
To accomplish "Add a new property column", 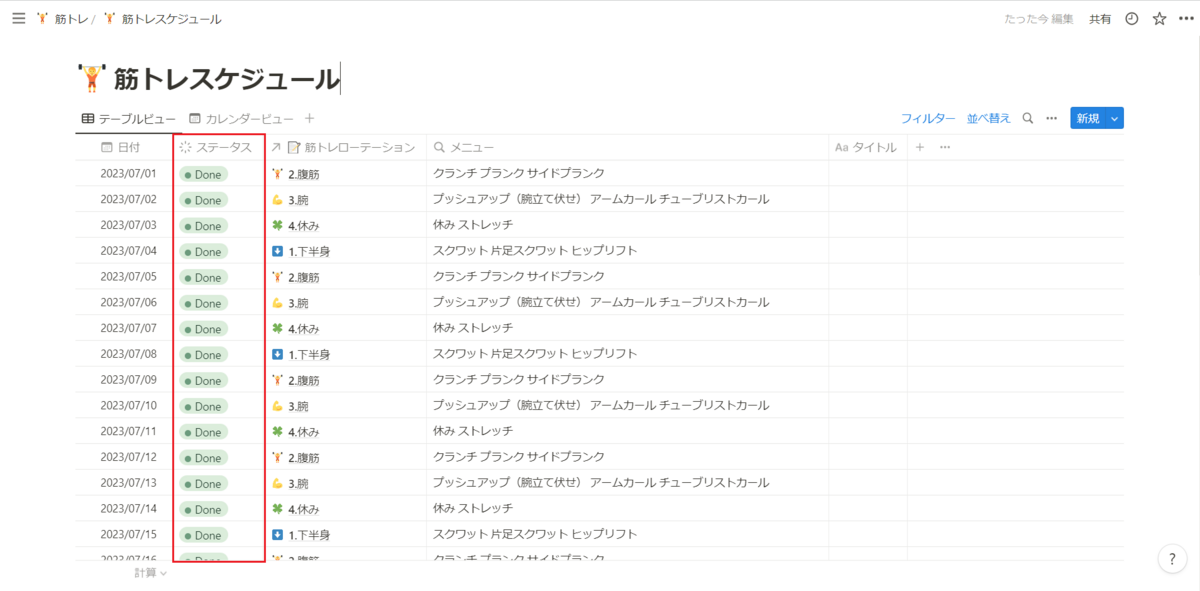I will click(x=920, y=148).
